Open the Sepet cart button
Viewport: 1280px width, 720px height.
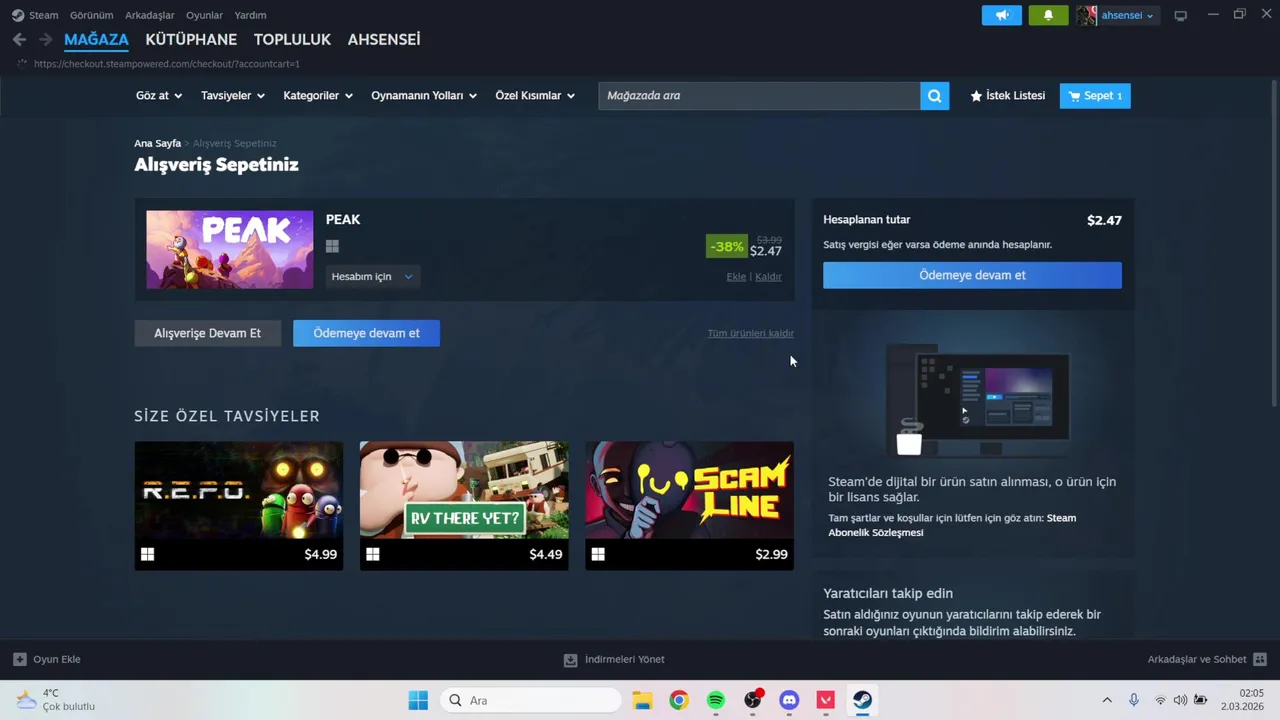[x=1095, y=96]
